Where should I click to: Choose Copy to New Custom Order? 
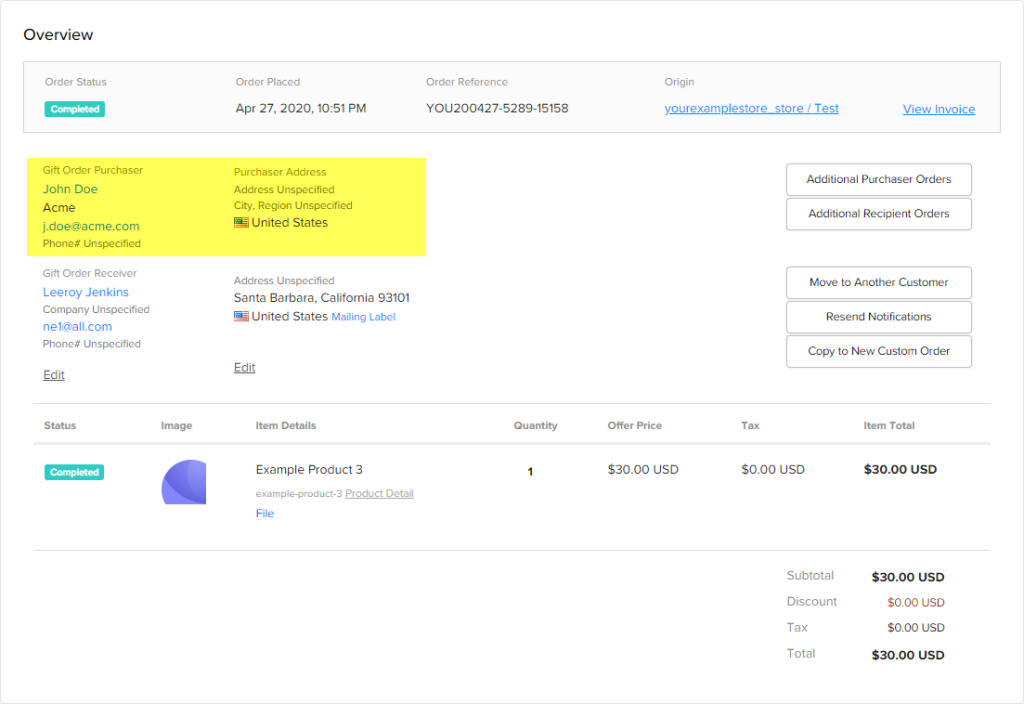[x=878, y=351]
